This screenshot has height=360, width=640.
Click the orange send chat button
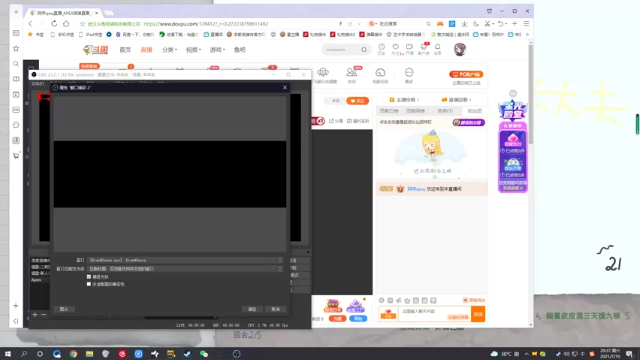(478, 314)
